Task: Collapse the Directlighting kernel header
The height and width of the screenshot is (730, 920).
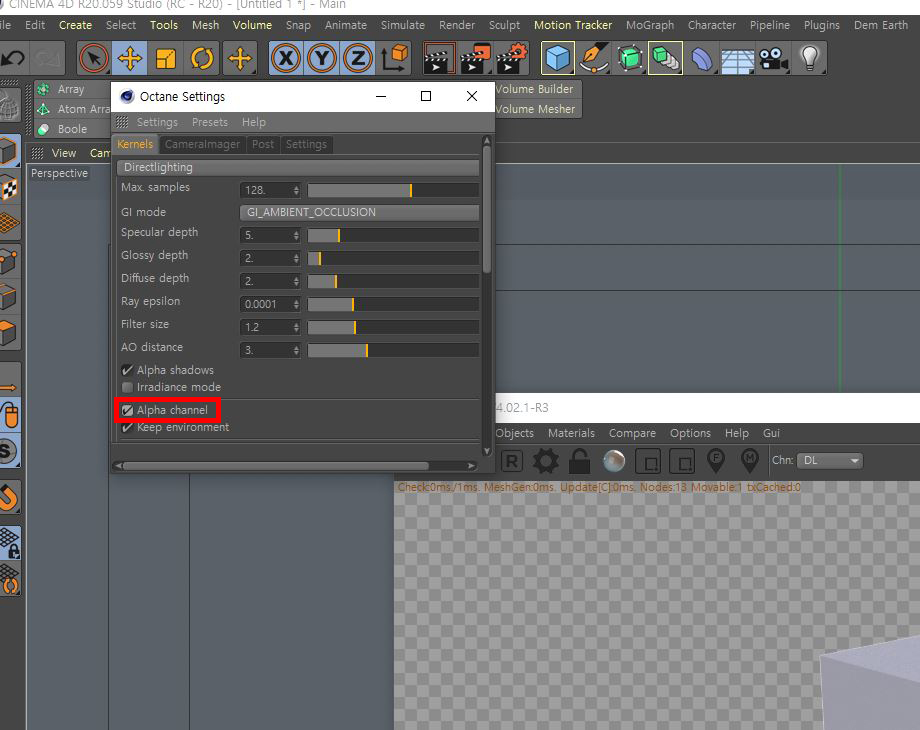Action: [x=298, y=167]
